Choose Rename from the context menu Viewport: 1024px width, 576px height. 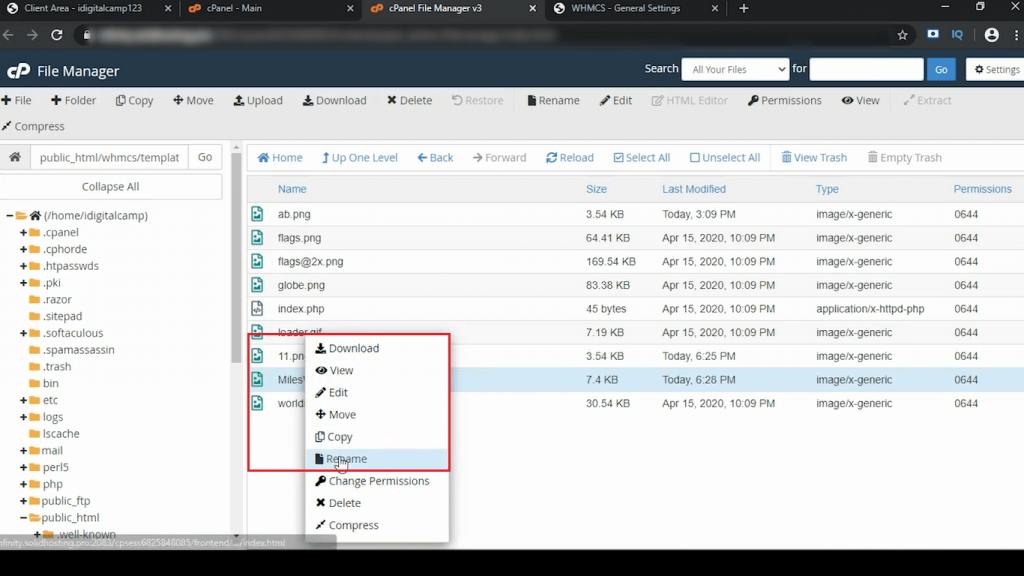pos(347,459)
